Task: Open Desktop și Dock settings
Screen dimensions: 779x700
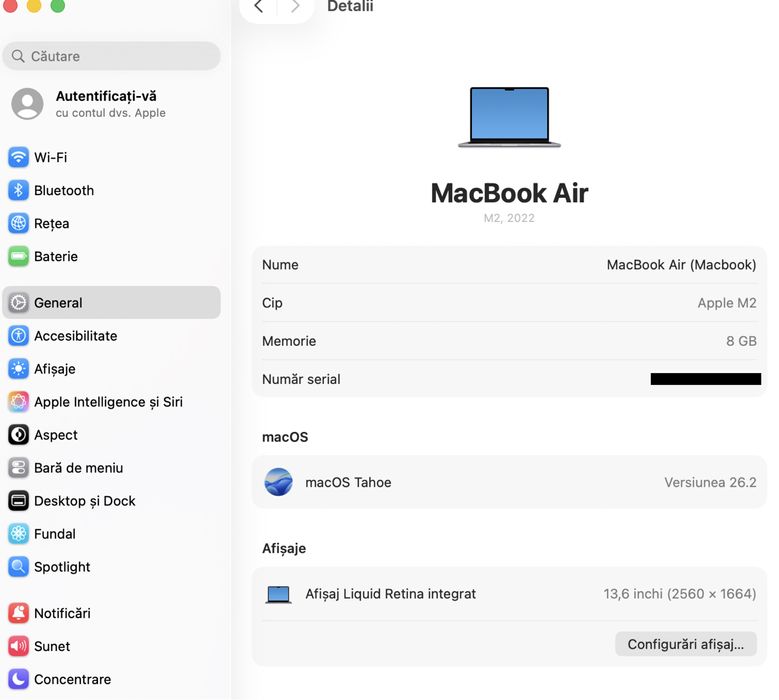Action: click(x=111, y=501)
